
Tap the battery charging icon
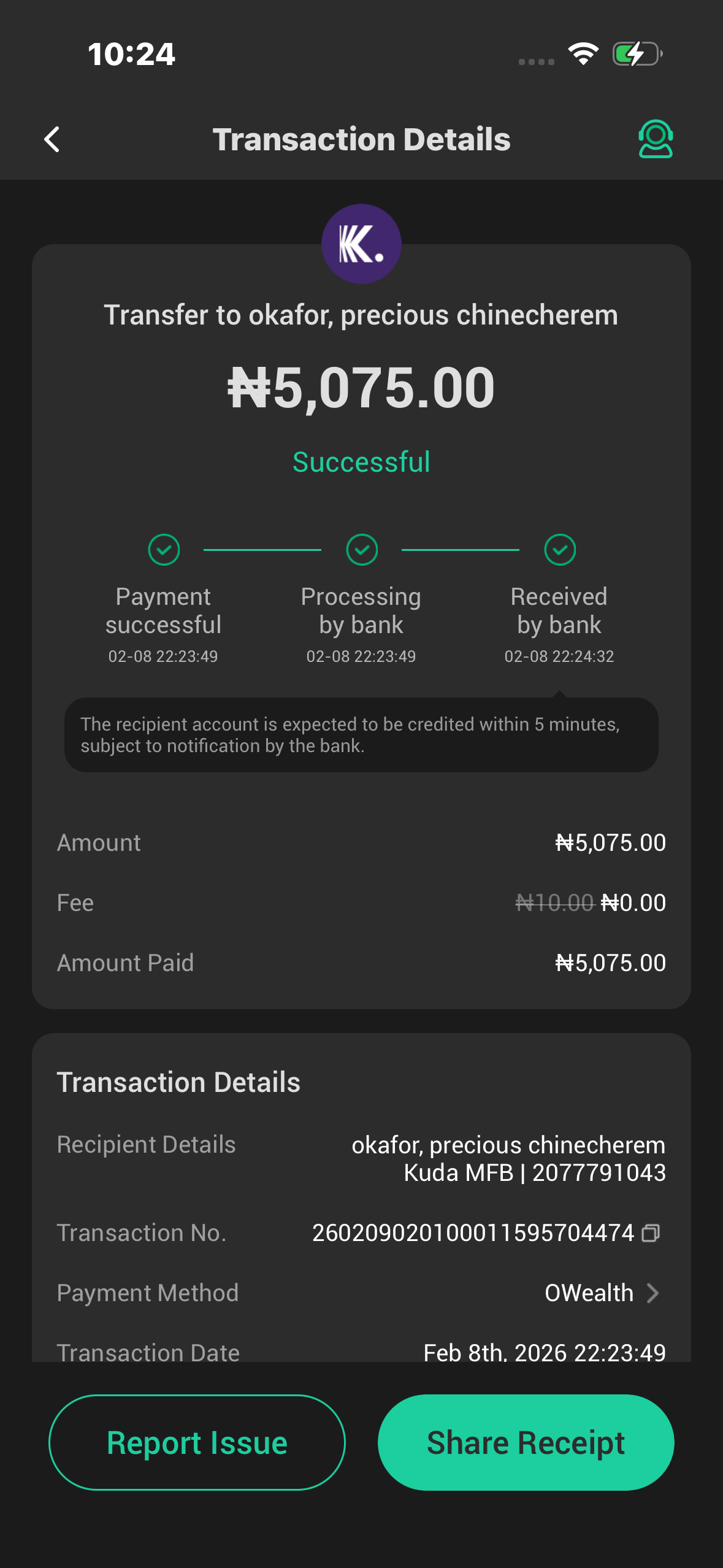pos(637,54)
